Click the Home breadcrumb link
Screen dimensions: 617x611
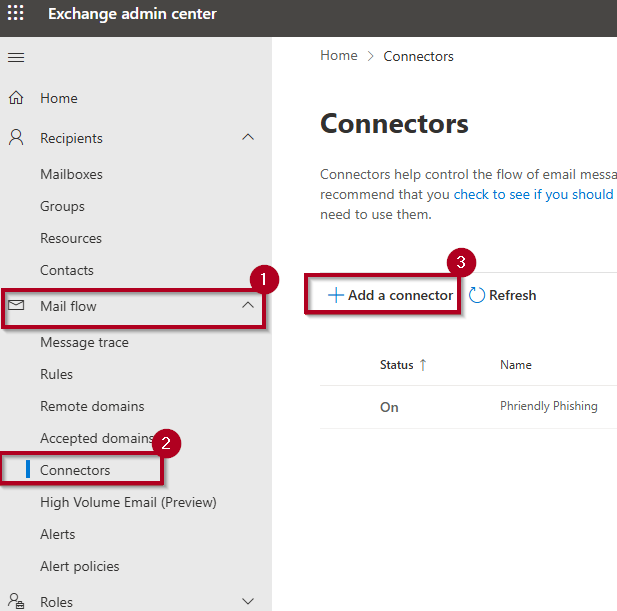(x=338, y=56)
